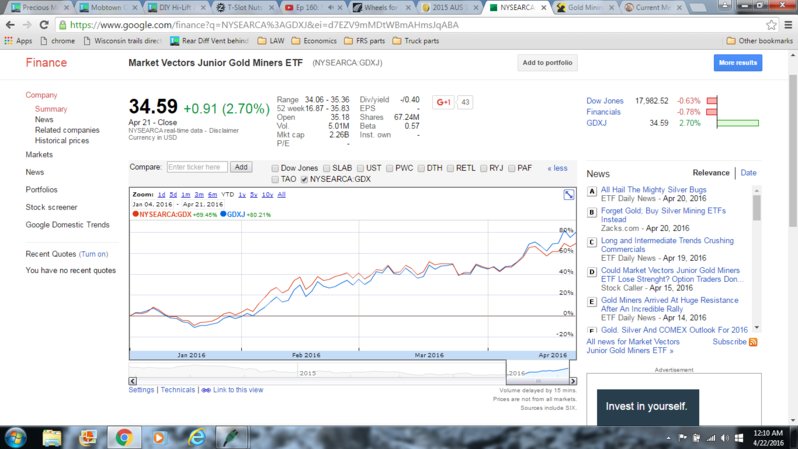This screenshot has height=449, width=798.
Task: Open the Apps grid icon in the bookmarks bar
Action: coord(8,41)
